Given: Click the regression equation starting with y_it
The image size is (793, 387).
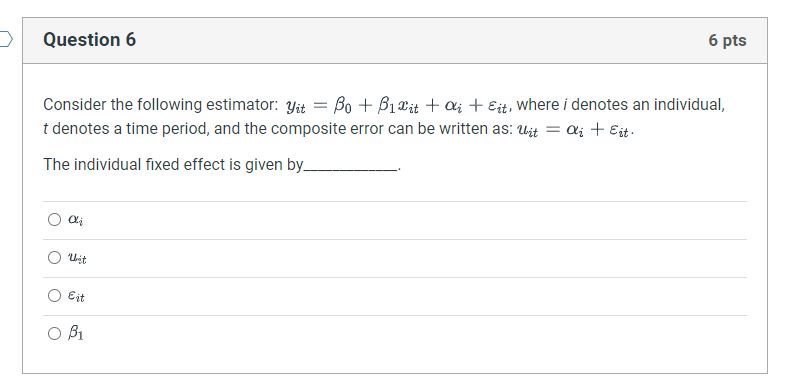Looking at the screenshot, I should coord(396,106).
